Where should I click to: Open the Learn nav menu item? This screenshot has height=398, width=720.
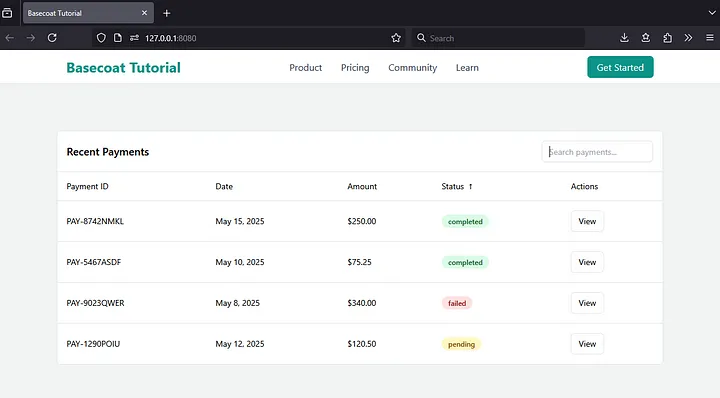[467, 67]
